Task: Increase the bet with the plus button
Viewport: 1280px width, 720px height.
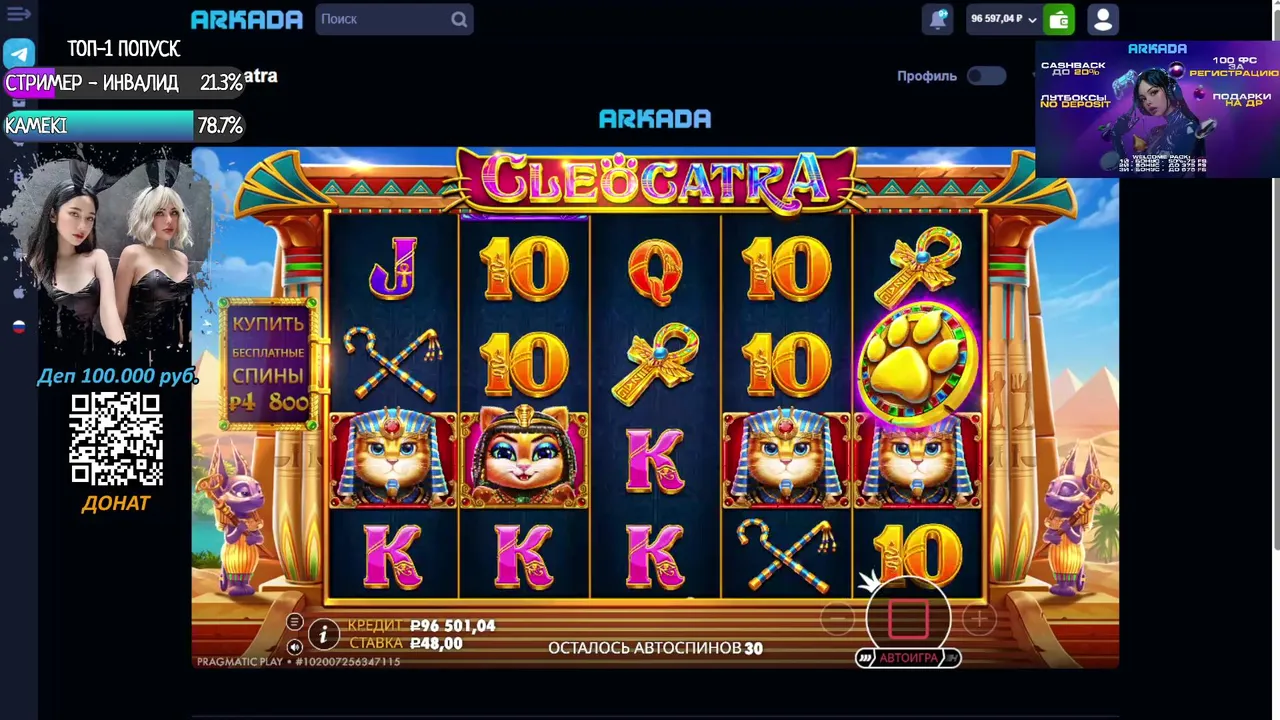Action: click(979, 620)
